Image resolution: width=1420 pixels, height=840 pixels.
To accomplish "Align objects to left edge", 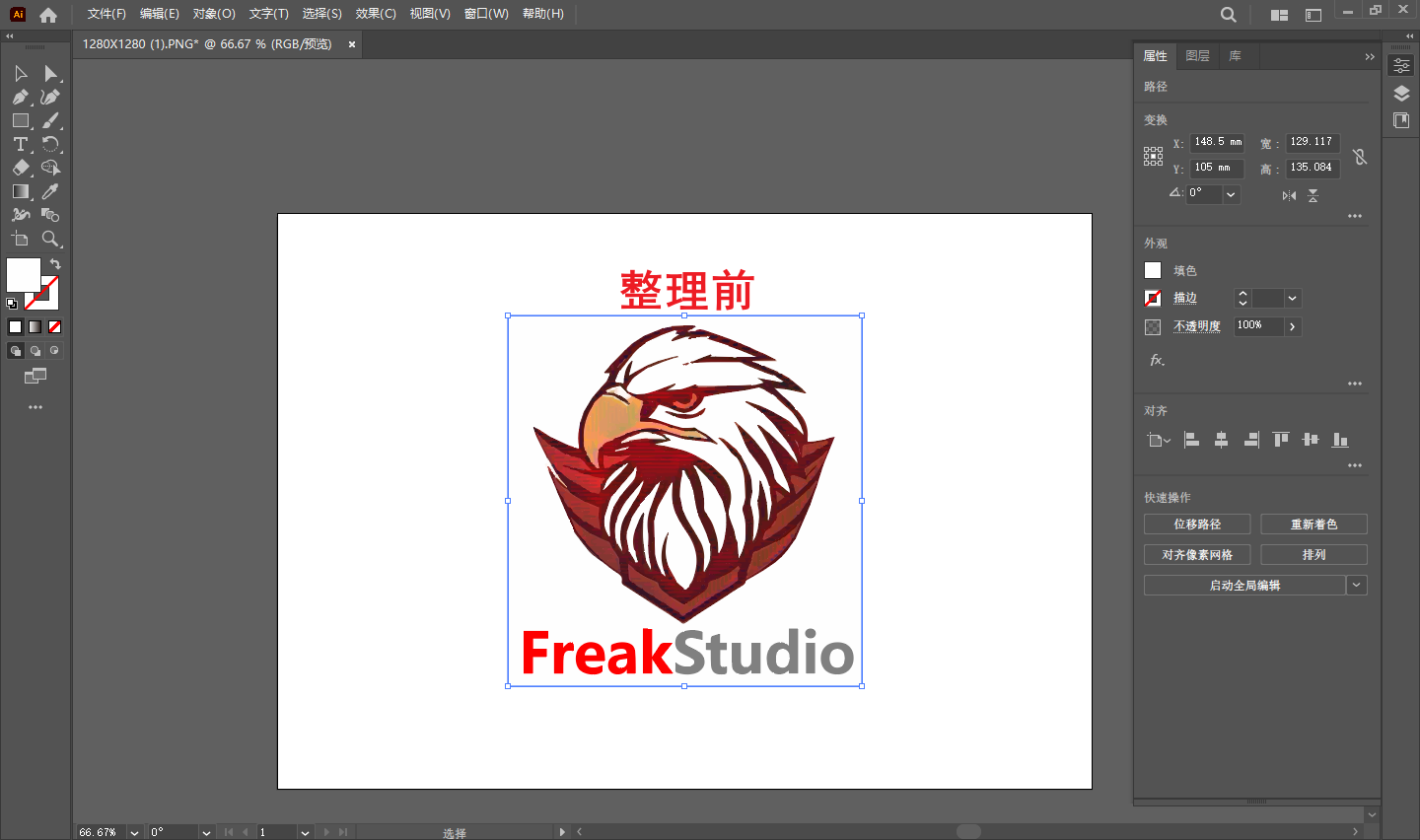I will click(x=1191, y=440).
